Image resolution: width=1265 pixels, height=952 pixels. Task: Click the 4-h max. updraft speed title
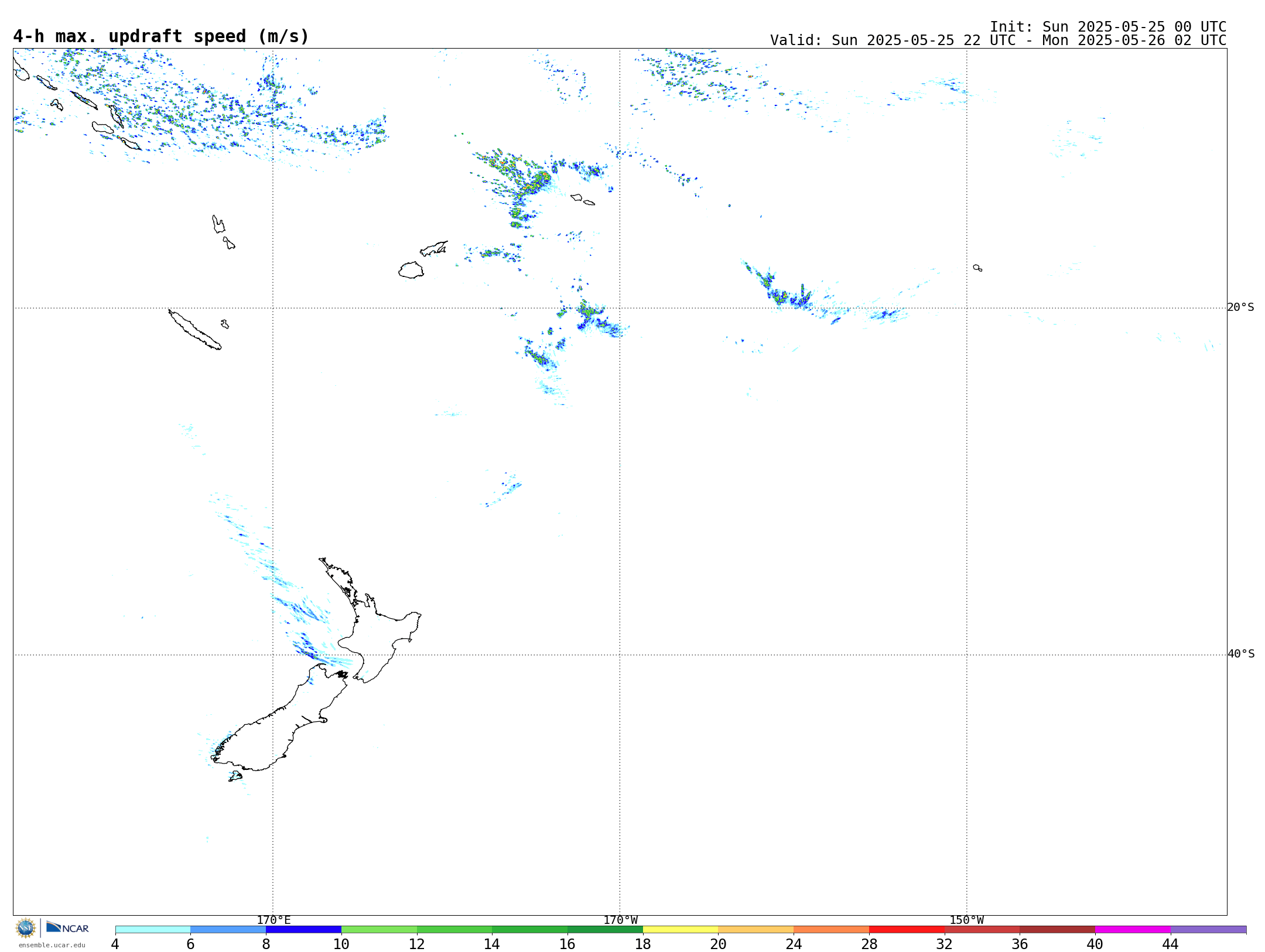click(x=161, y=36)
